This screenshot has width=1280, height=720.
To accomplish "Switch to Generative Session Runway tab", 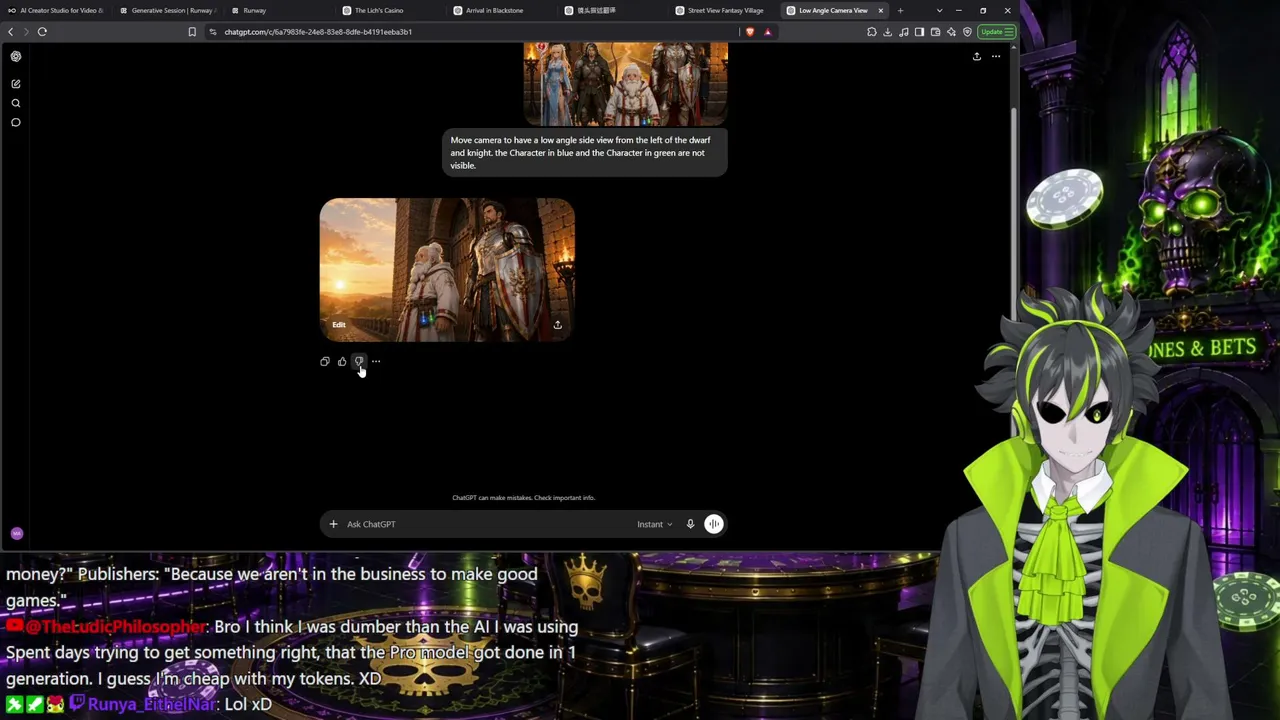I will pyautogui.click(x=168, y=11).
